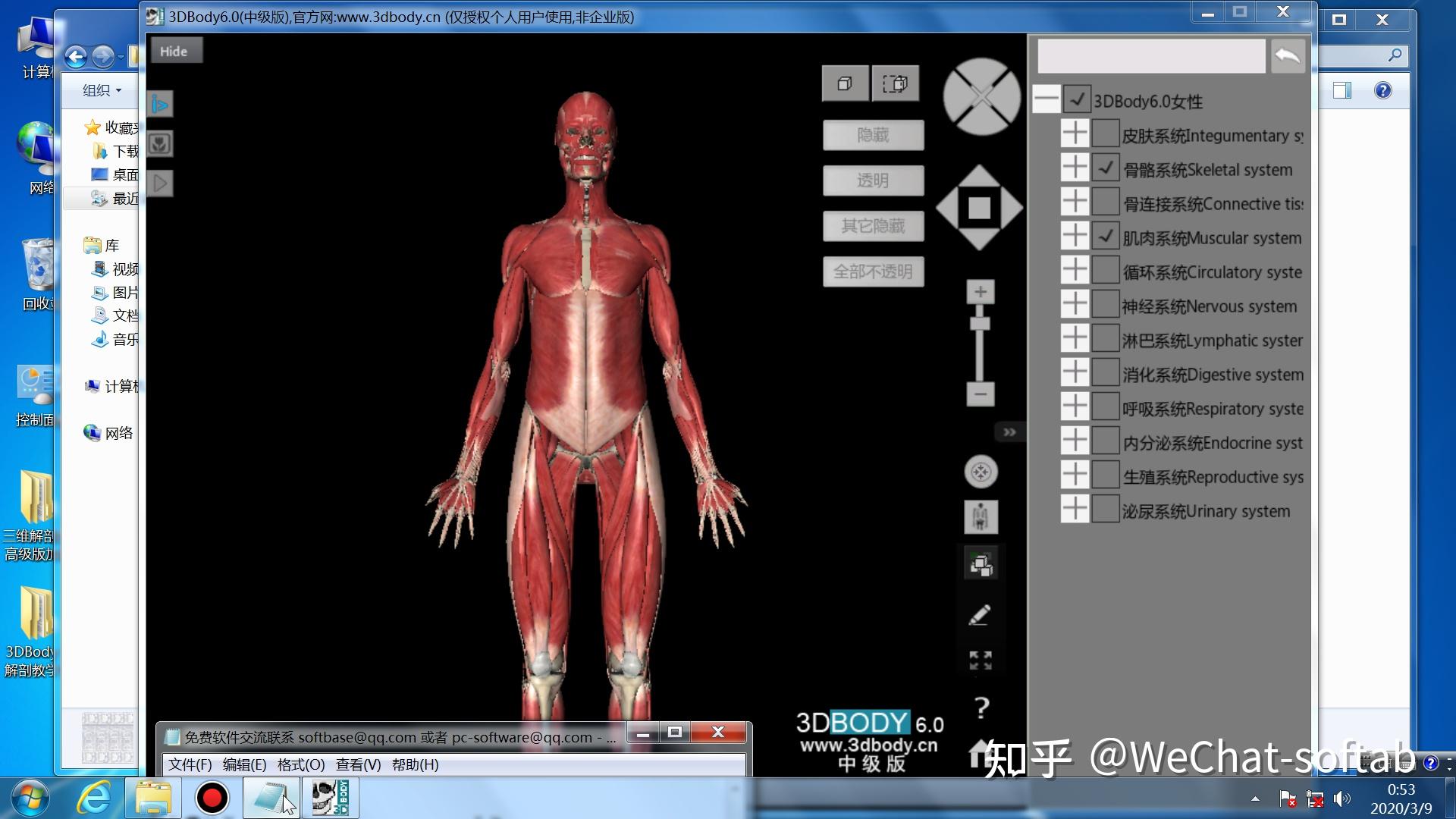The height and width of the screenshot is (819, 1456).
Task: Enable the Circulatory system checkbox
Action: (1106, 270)
